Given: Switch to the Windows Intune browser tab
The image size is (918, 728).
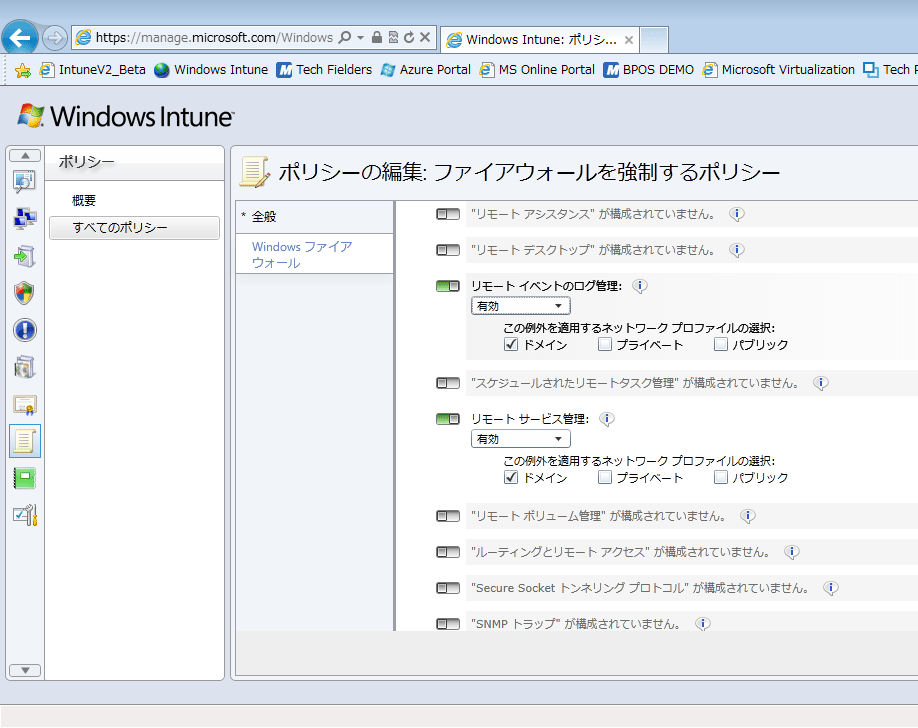Looking at the screenshot, I should tap(539, 40).
